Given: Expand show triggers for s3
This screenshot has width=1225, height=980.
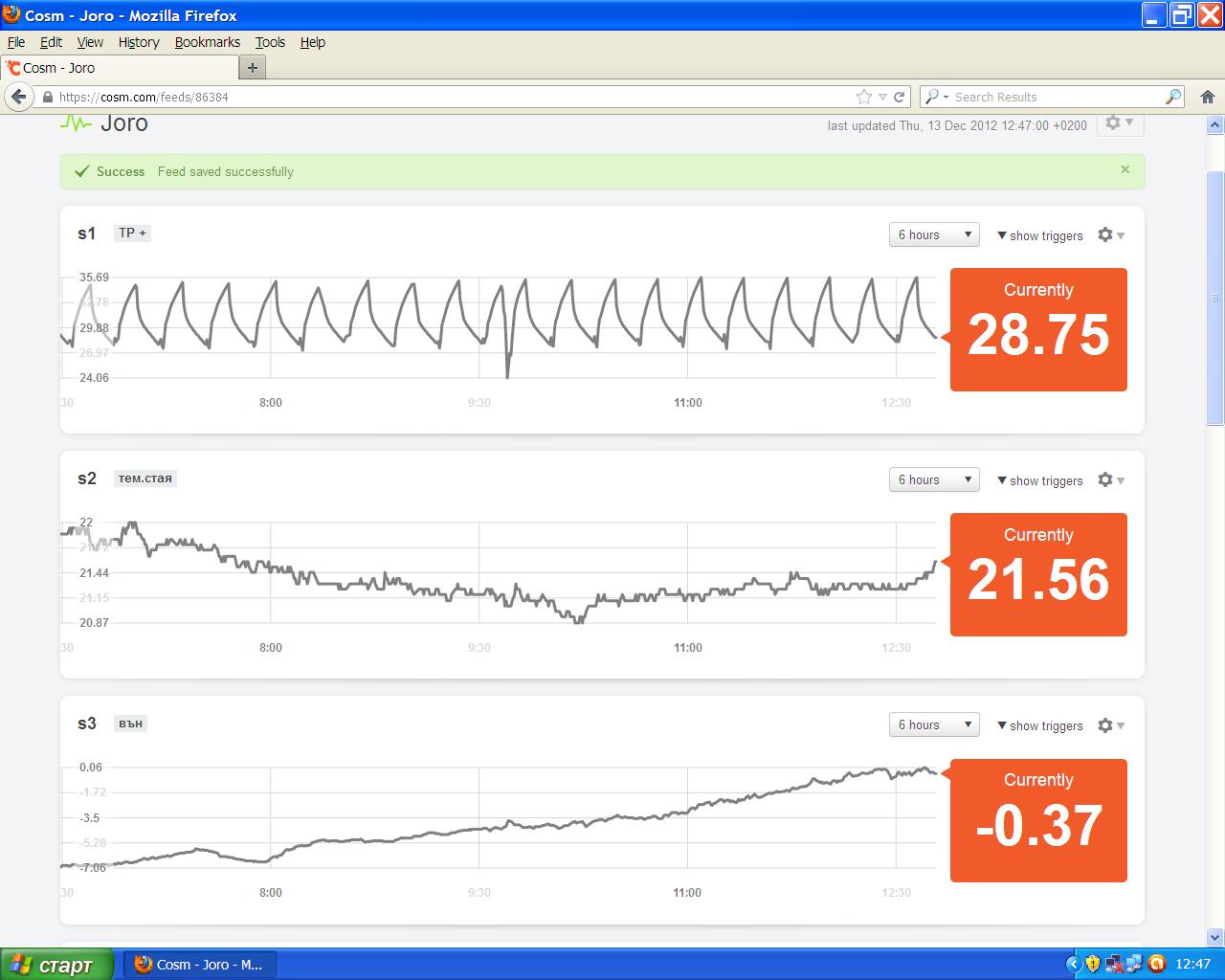Looking at the screenshot, I should 1040,725.
